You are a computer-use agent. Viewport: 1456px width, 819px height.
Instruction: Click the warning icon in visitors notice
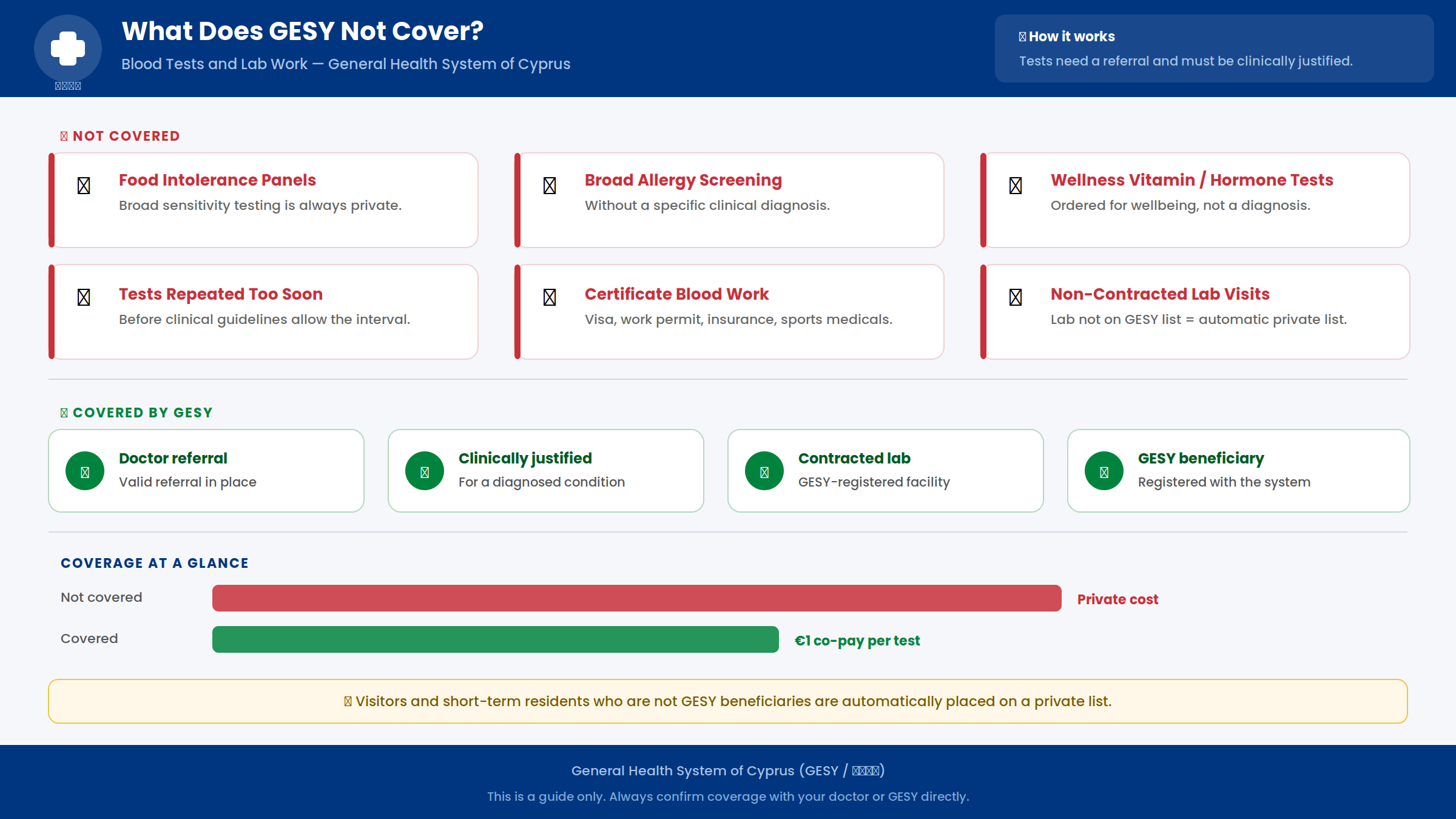348,702
